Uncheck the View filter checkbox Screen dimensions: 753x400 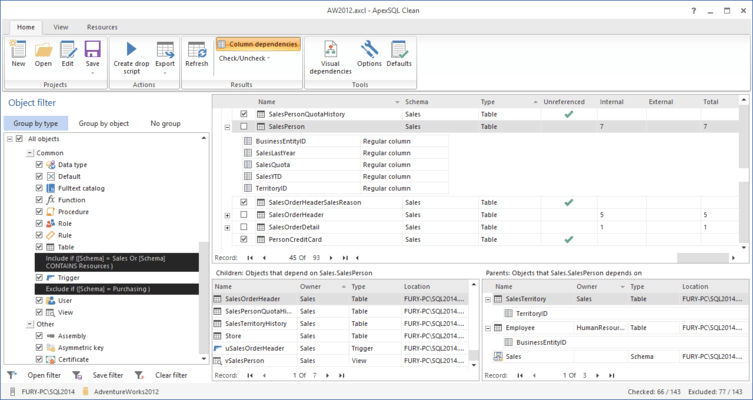coord(39,313)
